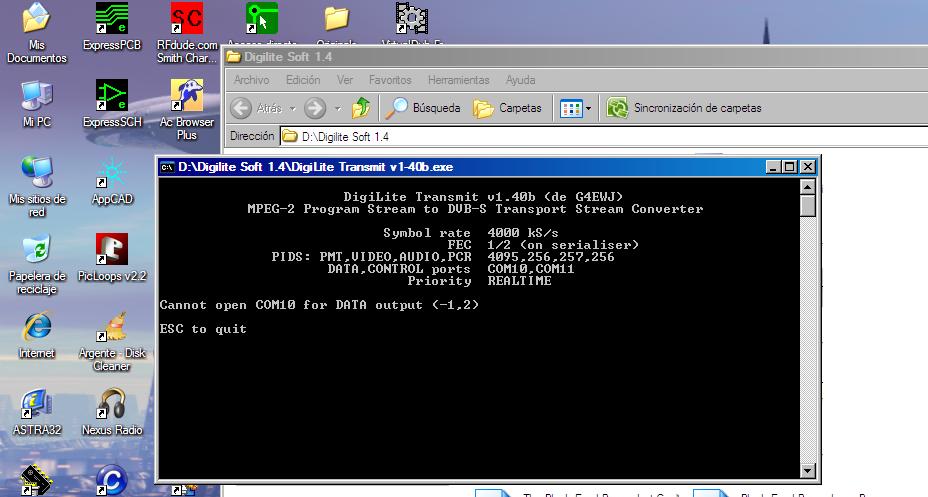The height and width of the screenshot is (497, 928).
Task: Click the "Symbol rate 4000 kS/s" line
Action: (x=471, y=233)
